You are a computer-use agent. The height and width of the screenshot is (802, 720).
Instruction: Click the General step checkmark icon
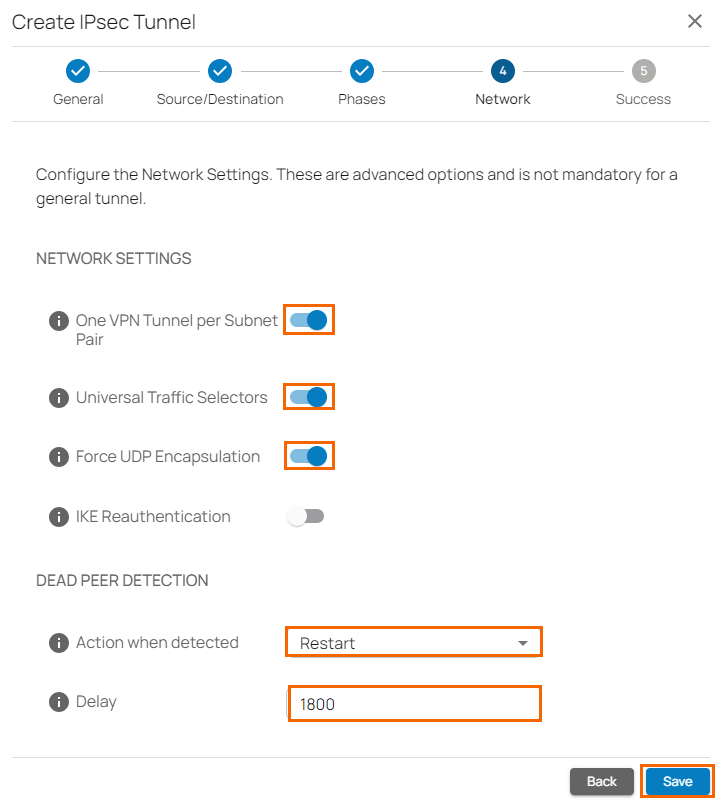click(78, 71)
